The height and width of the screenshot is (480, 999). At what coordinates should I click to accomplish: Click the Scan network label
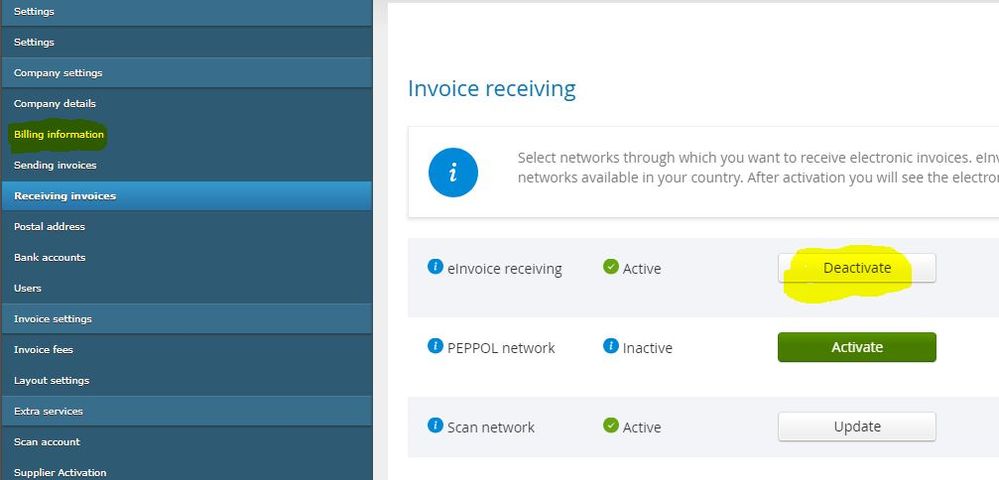coord(491,427)
